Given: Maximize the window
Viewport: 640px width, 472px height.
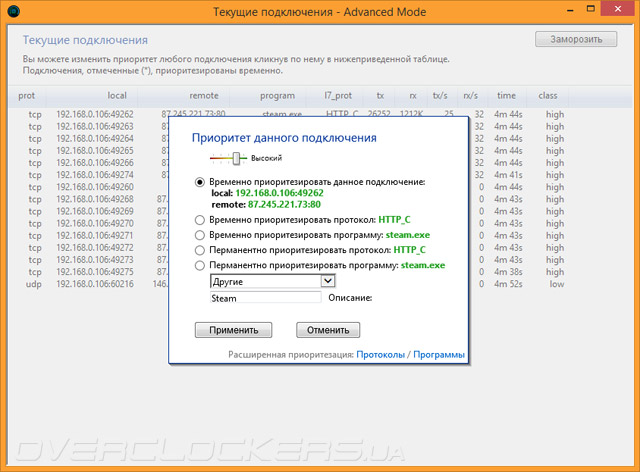Looking at the screenshot, I should point(591,9).
